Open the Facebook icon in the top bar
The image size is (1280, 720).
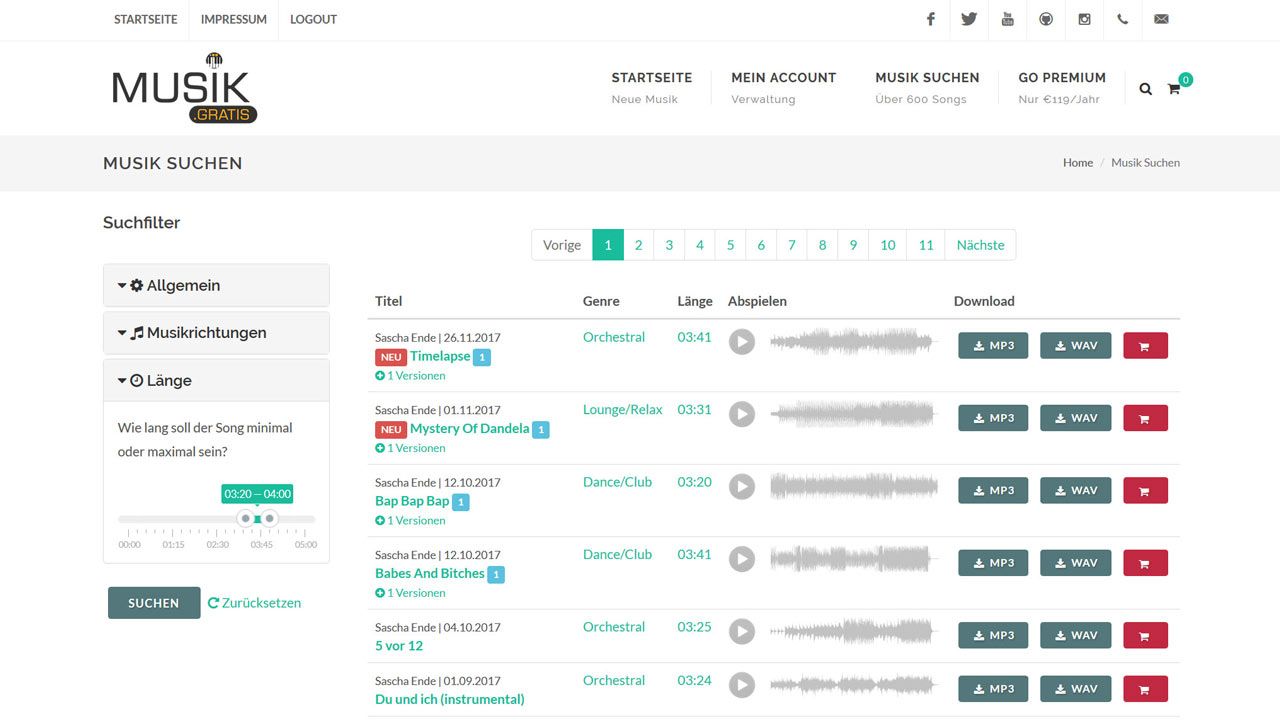[x=930, y=19]
